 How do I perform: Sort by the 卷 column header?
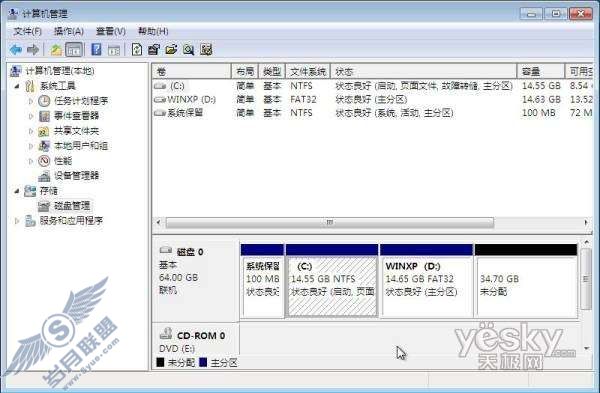(192, 72)
